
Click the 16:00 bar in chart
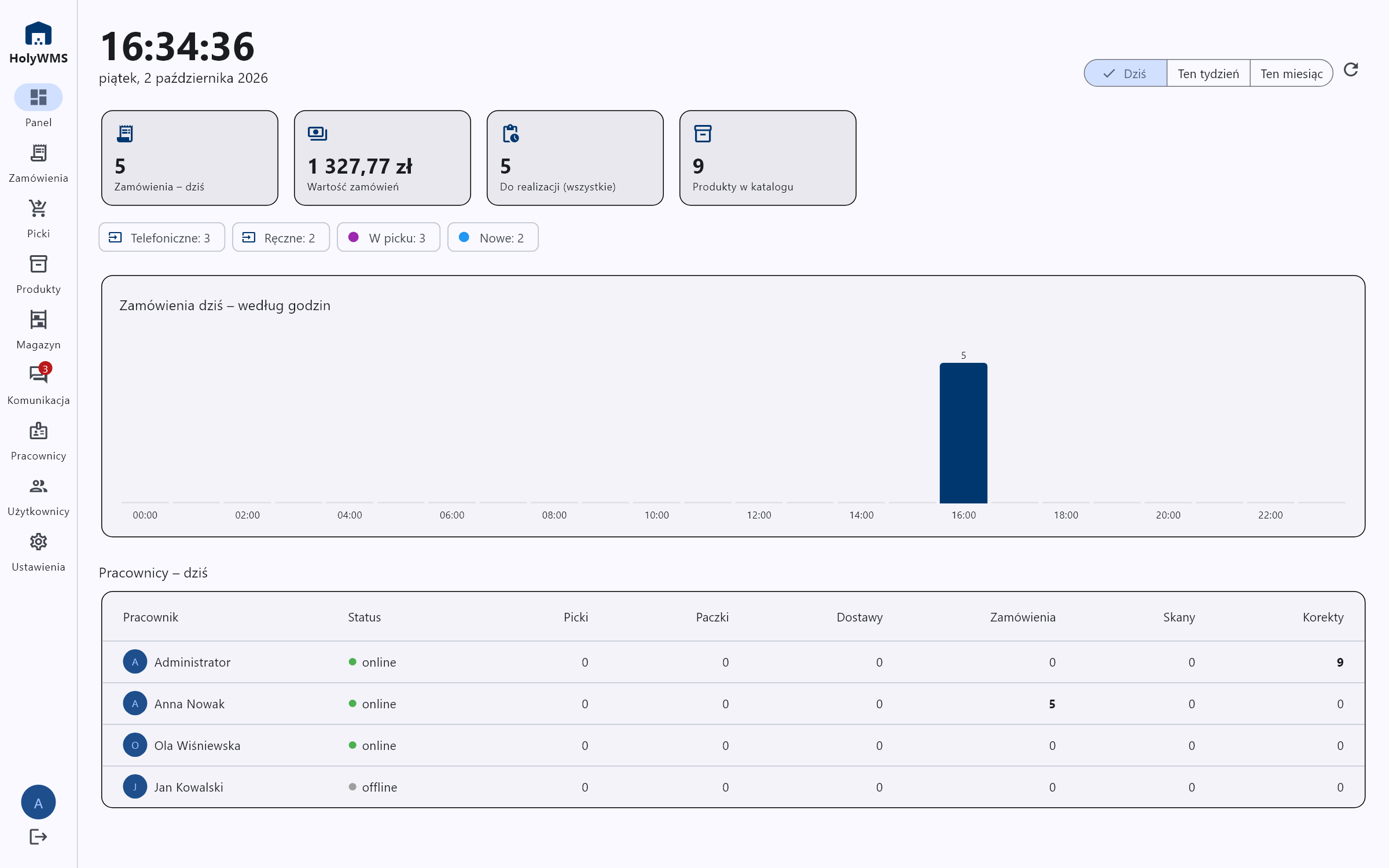[964, 433]
